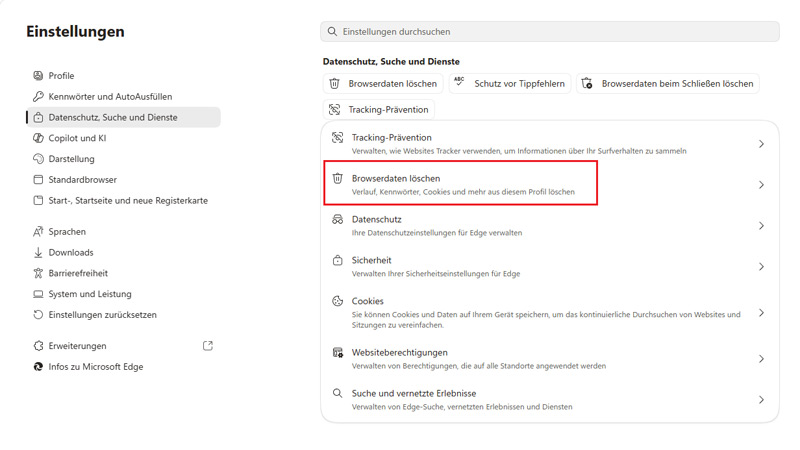This screenshot has width=800, height=450.
Task: Open Downloads settings
Action: click(x=123, y=253)
